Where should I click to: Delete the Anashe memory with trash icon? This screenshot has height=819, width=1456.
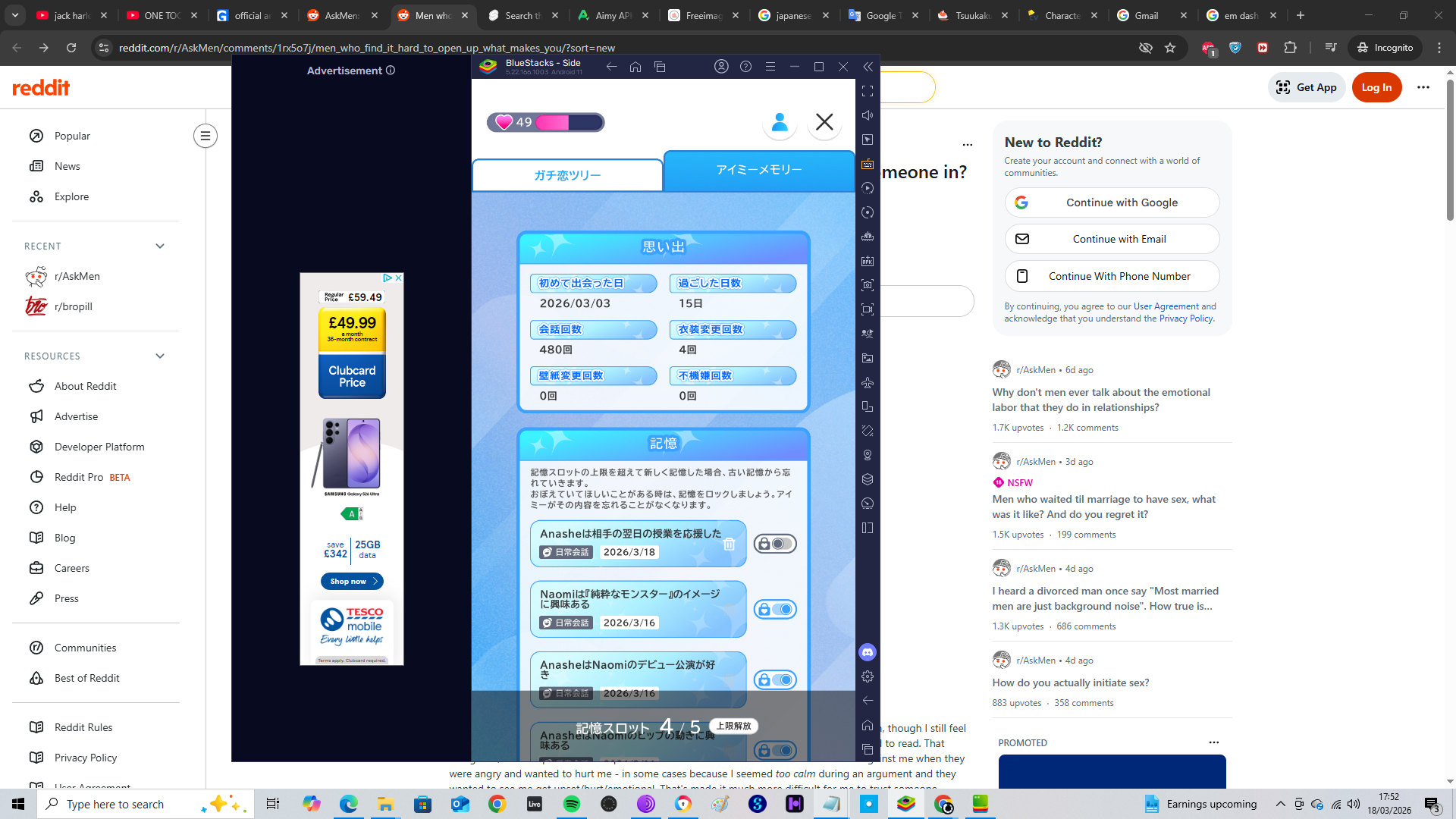click(729, 544)
